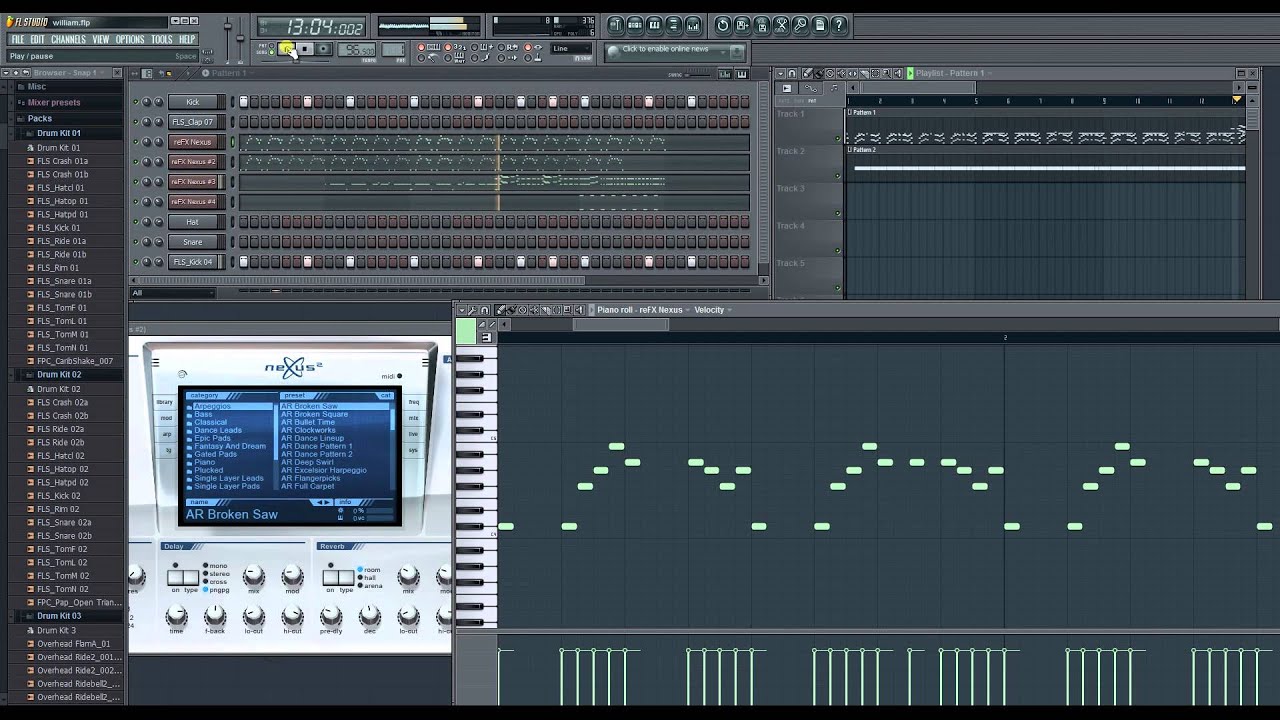Select the reFX Nexus #2 channel
The height and width of the screenshot is (720, 1280).
(x=193, y=162)
